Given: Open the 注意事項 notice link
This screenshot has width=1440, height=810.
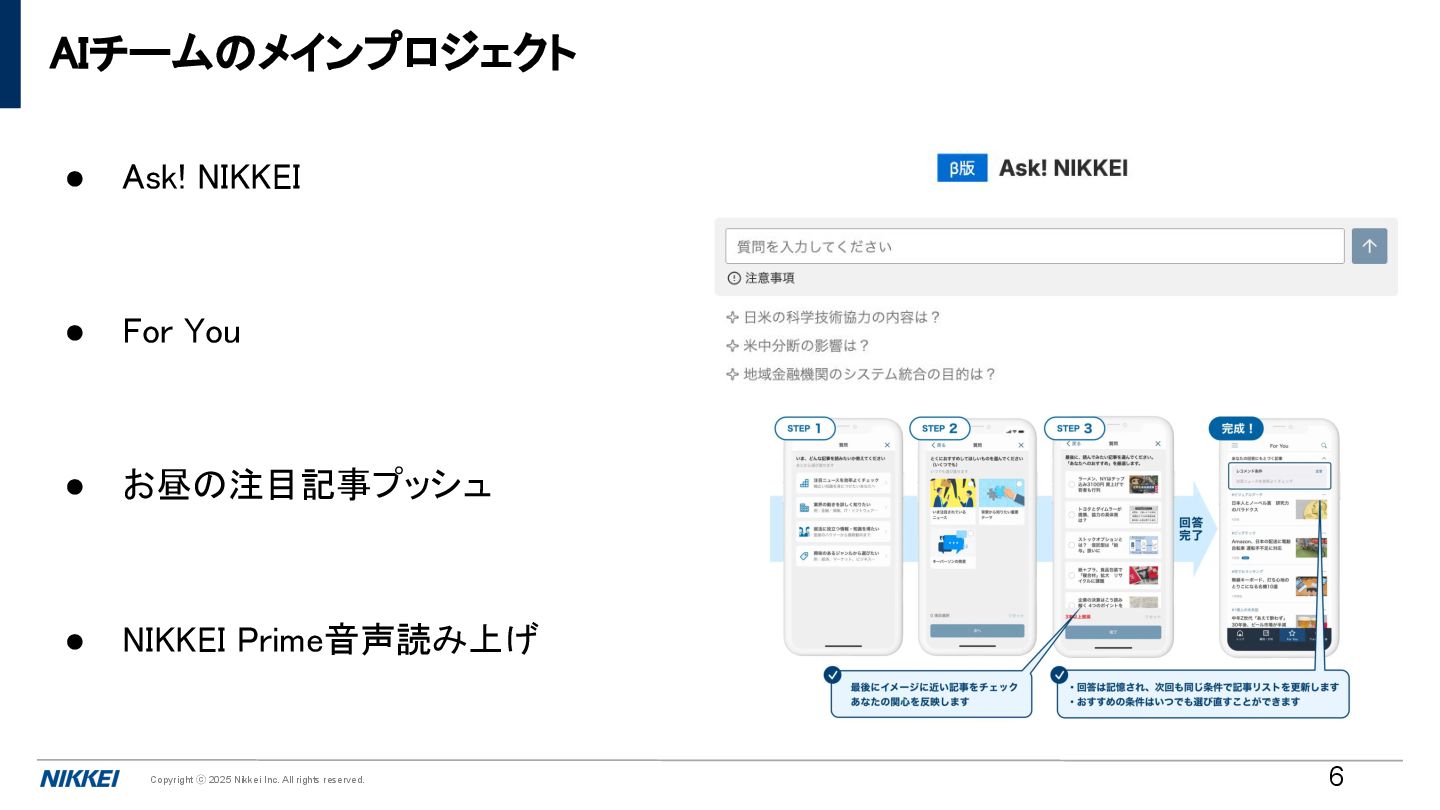Looking at the screenshot, I should tap(770, 278).
